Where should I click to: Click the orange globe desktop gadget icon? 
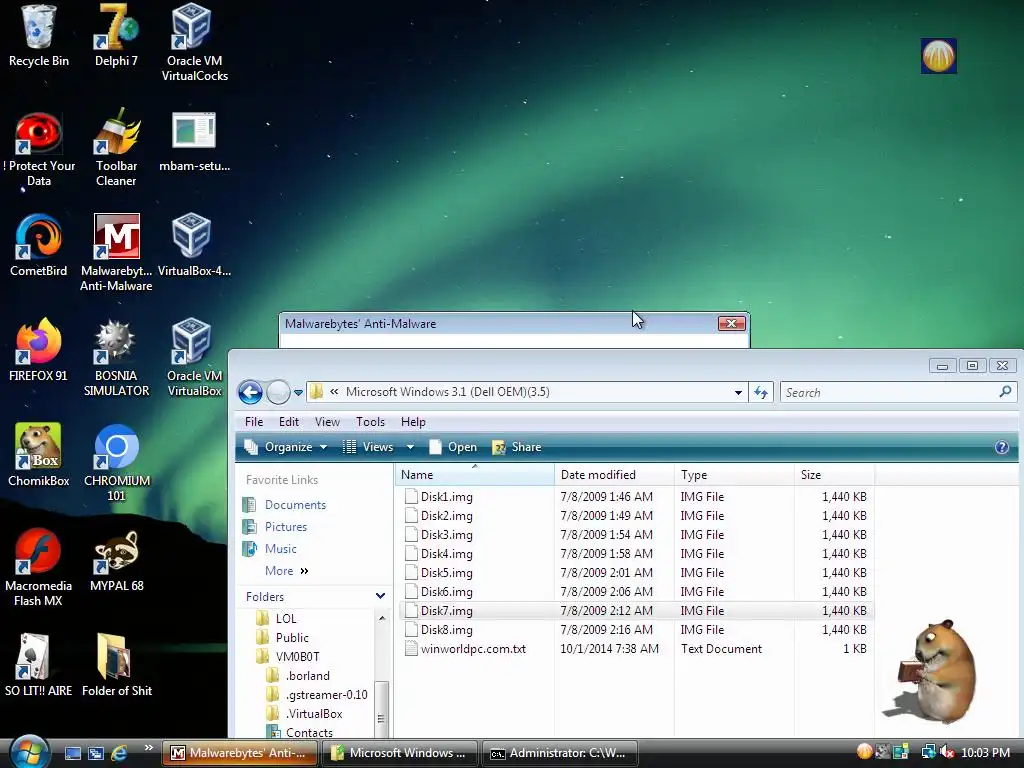coord(938,56)
